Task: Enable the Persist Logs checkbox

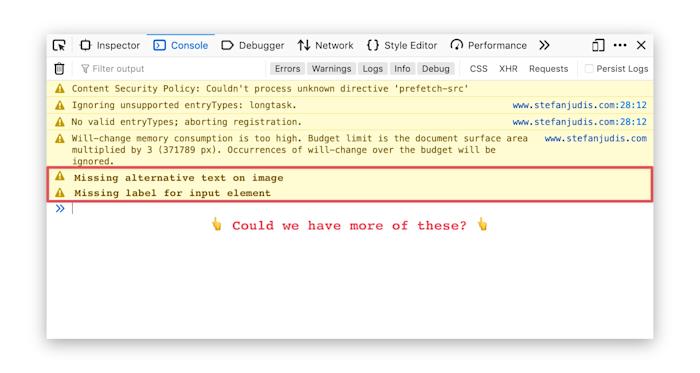Action: click(589, 69)
